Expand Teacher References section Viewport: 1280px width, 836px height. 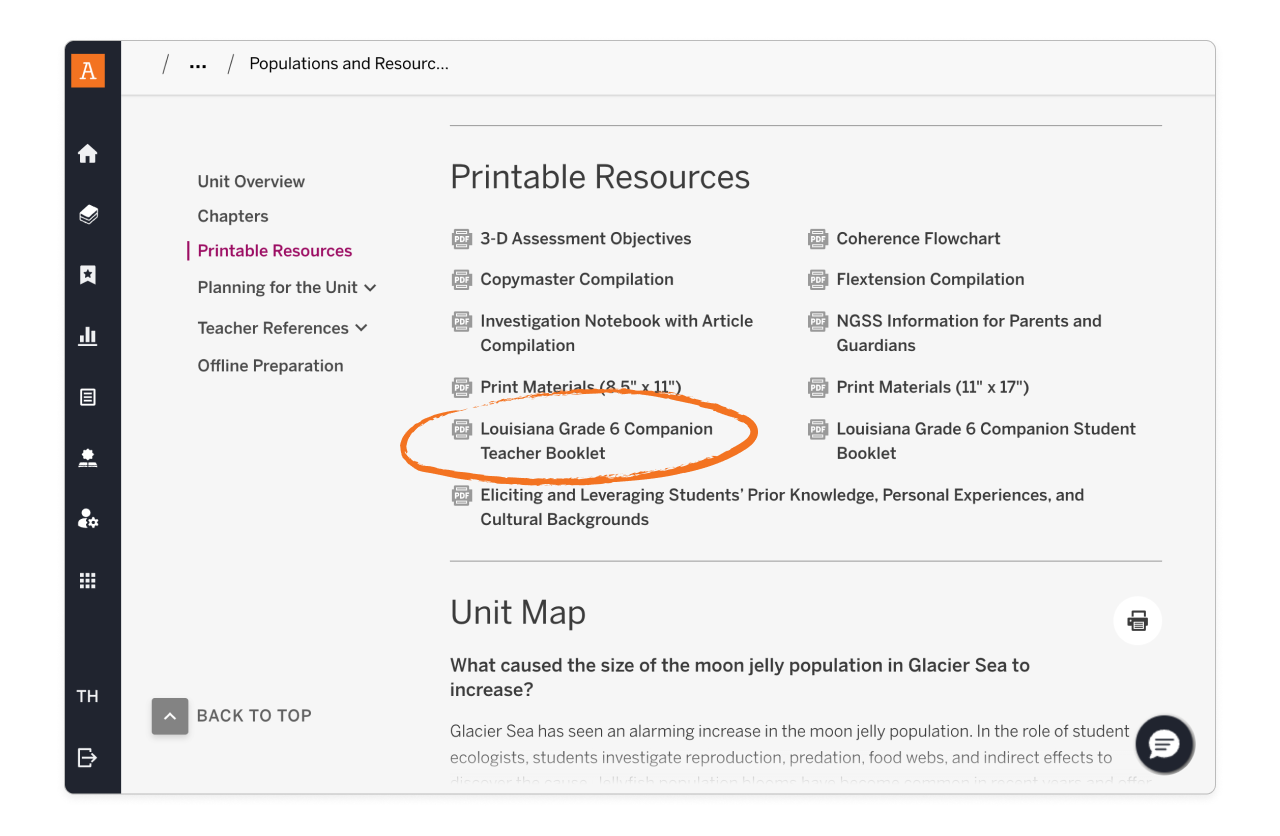point(282,328)
